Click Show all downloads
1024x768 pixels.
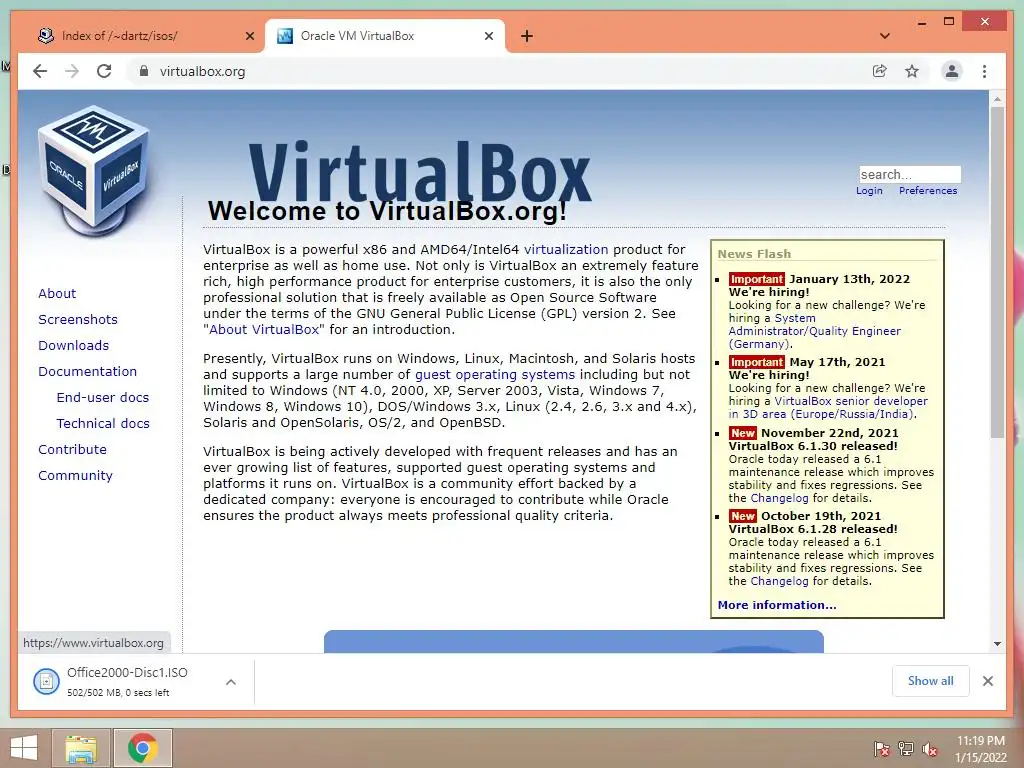(930, 681)
